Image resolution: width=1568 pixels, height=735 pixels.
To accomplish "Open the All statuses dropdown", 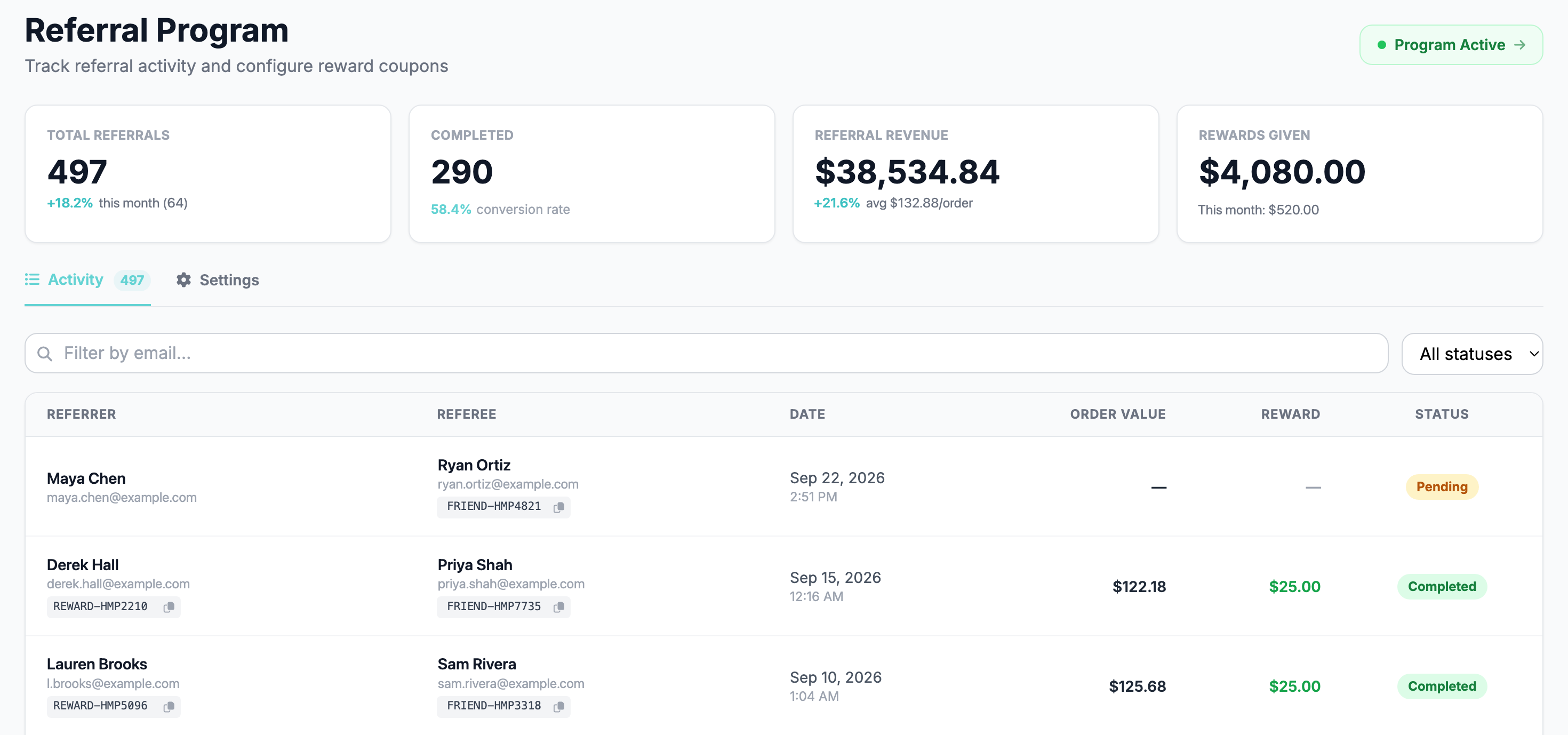I will click(1471, 354).
